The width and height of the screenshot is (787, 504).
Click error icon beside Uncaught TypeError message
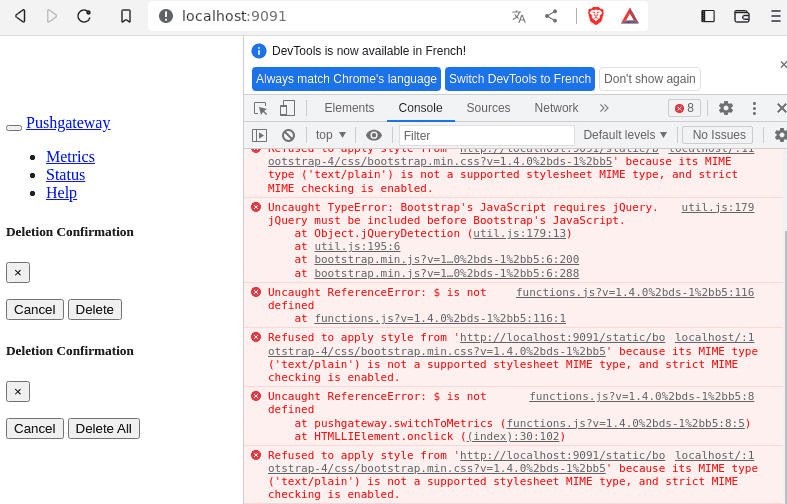coord(256,207)
